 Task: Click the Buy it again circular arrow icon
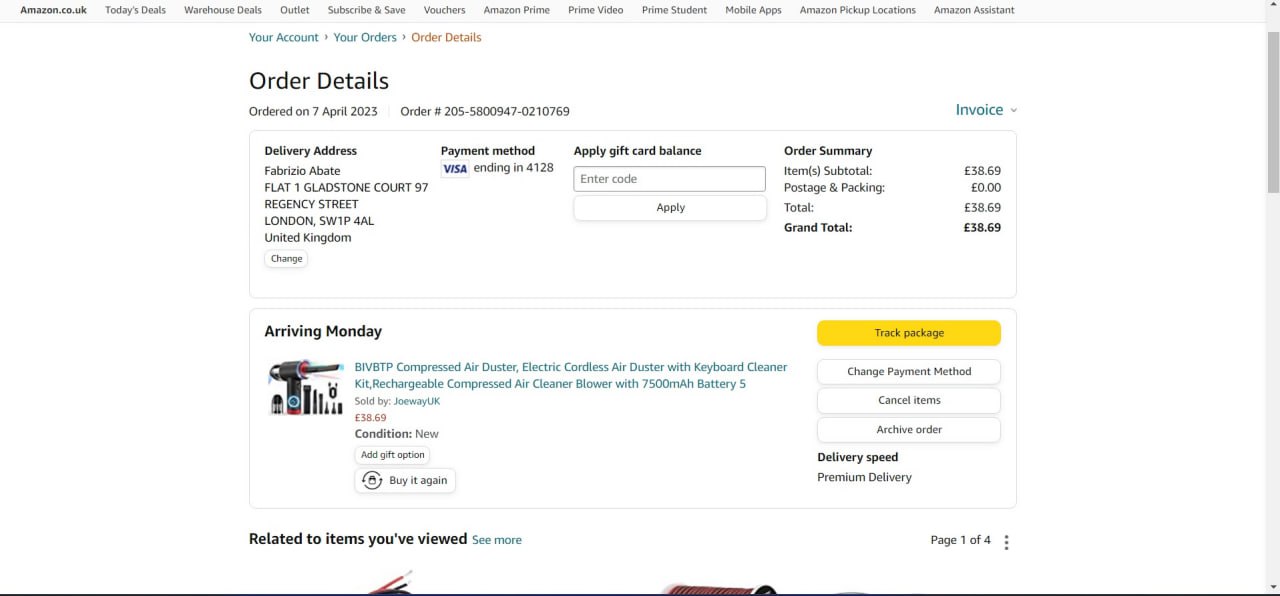[x=372, y=481]
